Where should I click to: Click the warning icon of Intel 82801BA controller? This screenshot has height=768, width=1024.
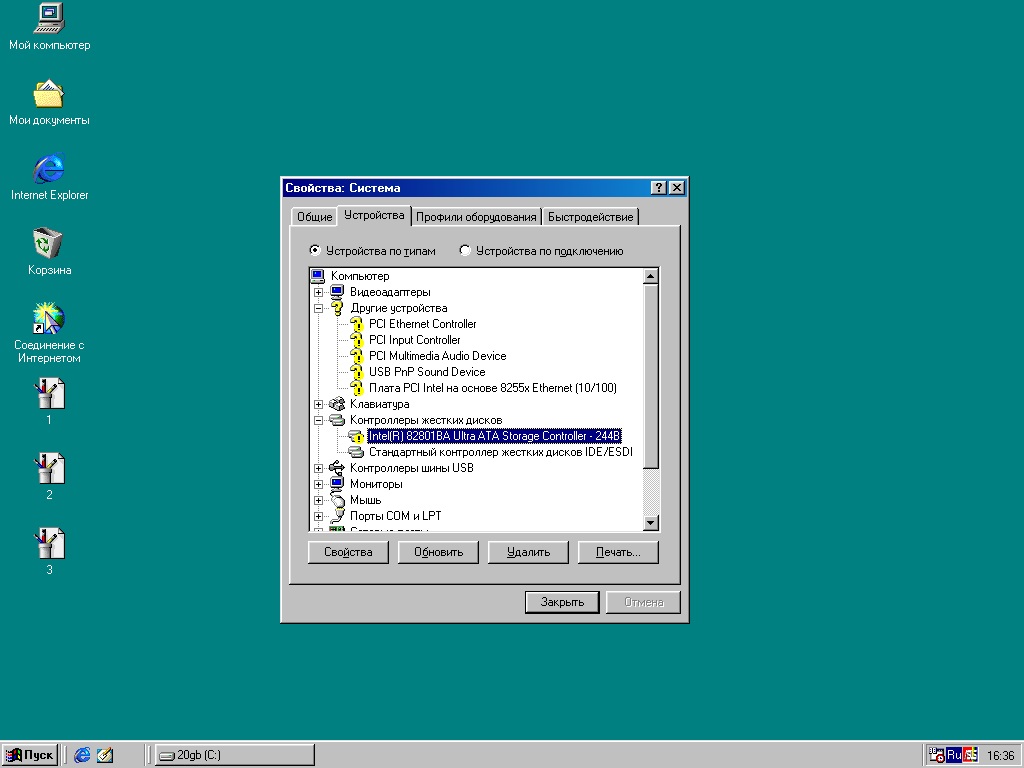(x=357, y=436)
